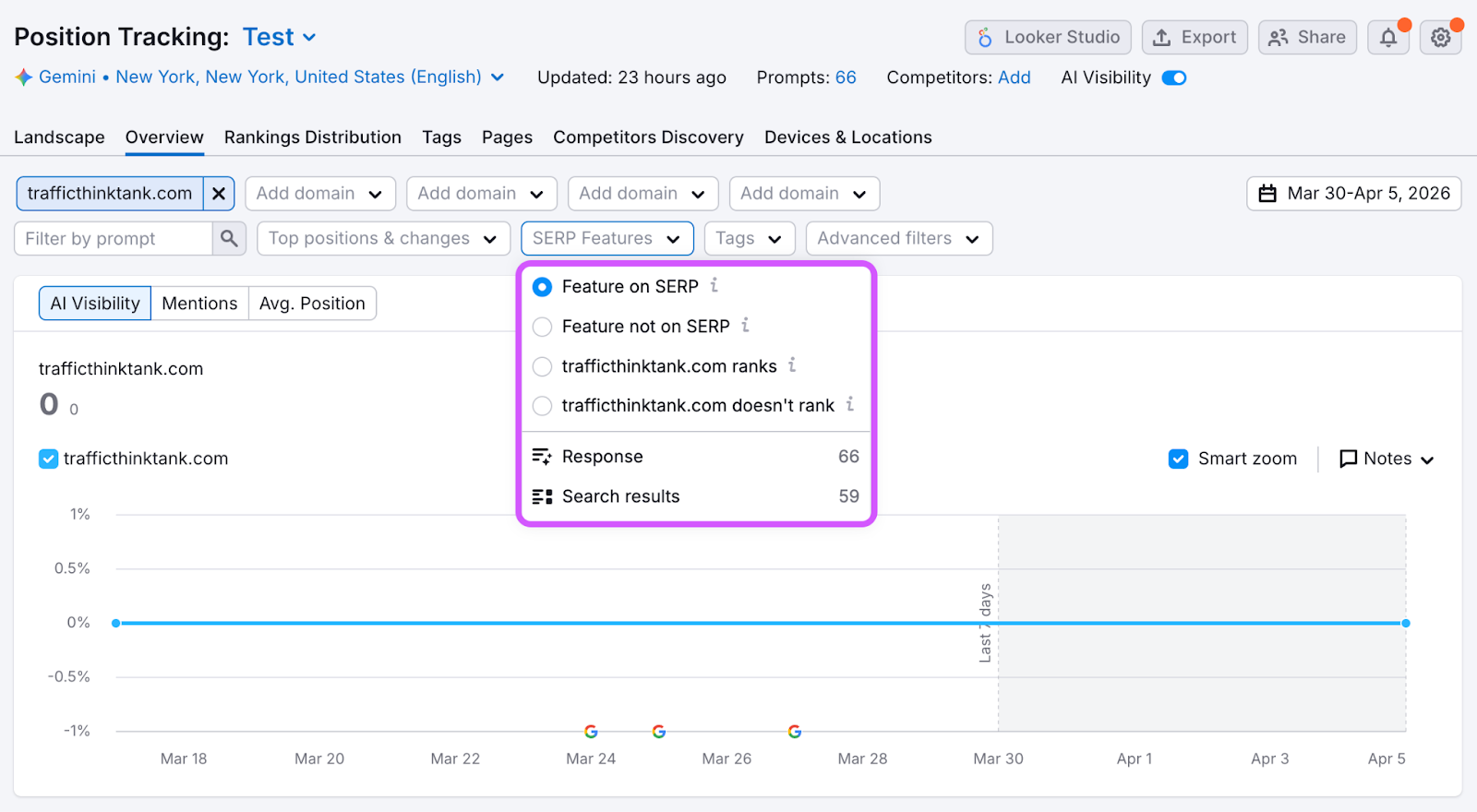Click info icon beside trafficthinktank.com doesn't rank
The image size is (1477, 812).
tap(849, 404)
